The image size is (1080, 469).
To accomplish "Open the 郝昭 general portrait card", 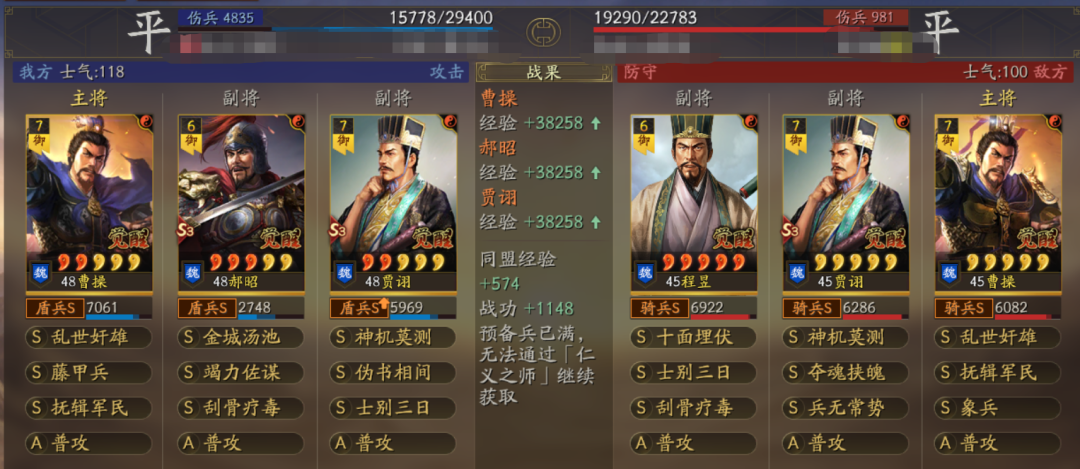I will tap(241, 203).
